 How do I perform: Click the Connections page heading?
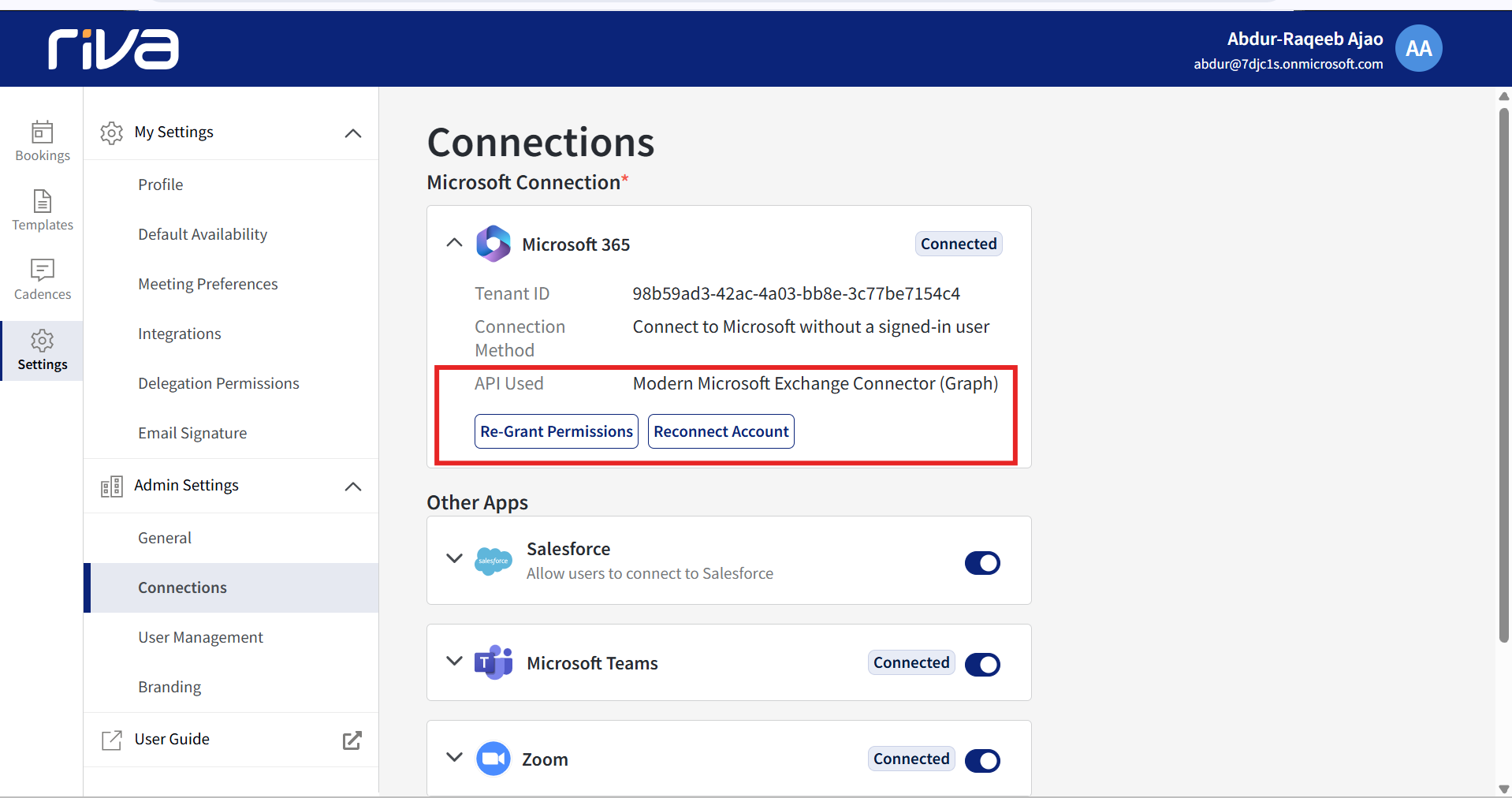(541, 143)
